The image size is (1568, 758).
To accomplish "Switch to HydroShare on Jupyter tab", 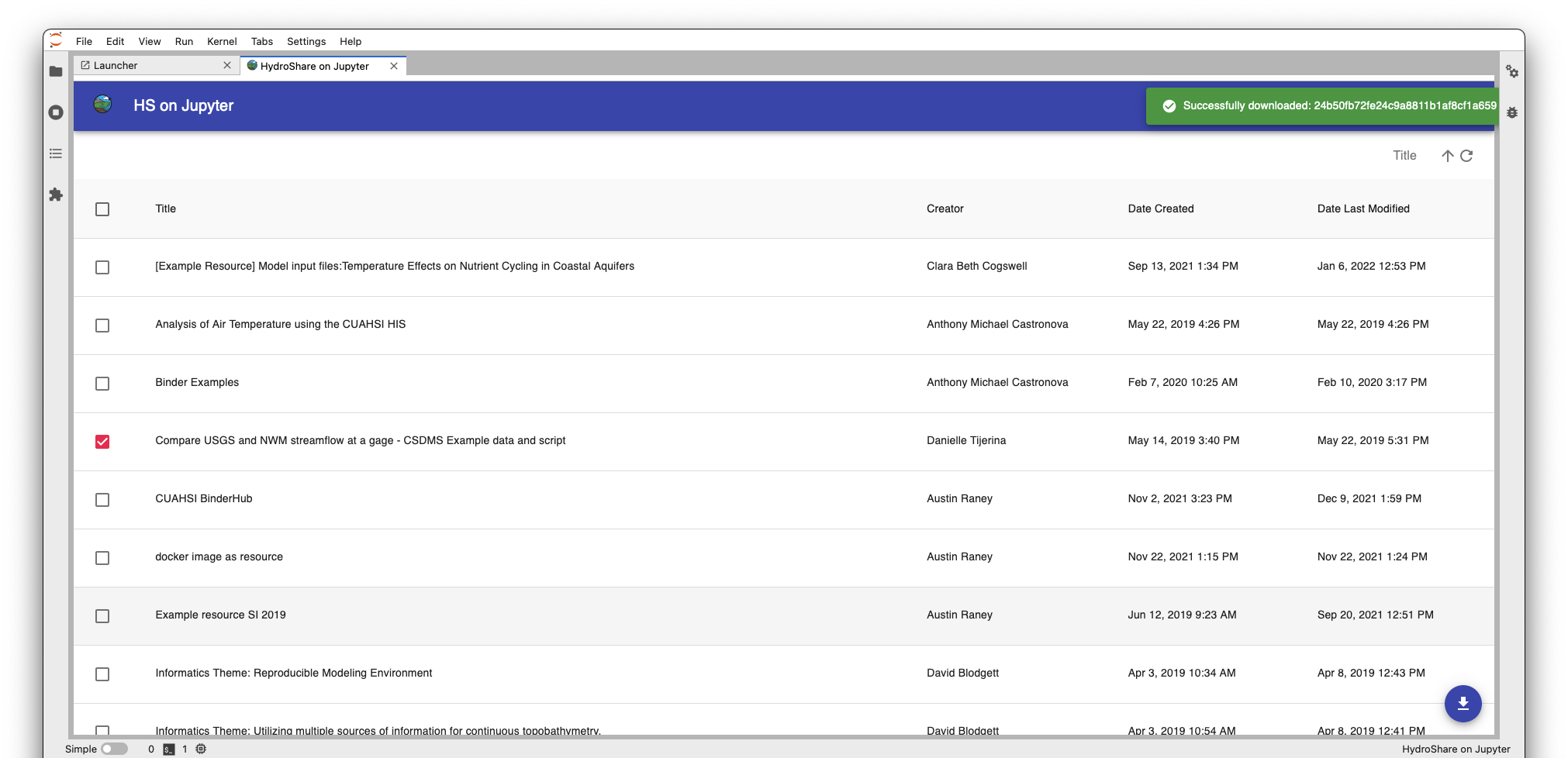I will 323,66.
